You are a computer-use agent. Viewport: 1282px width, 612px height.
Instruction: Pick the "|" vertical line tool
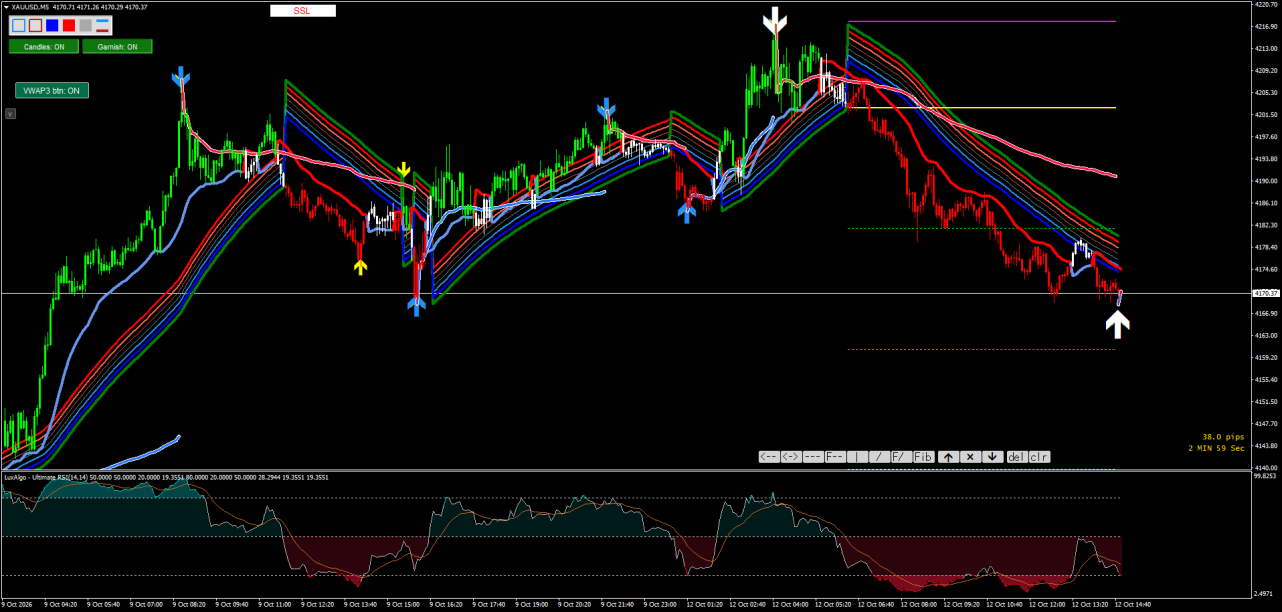pyautogui.click(x=857, y=457)
